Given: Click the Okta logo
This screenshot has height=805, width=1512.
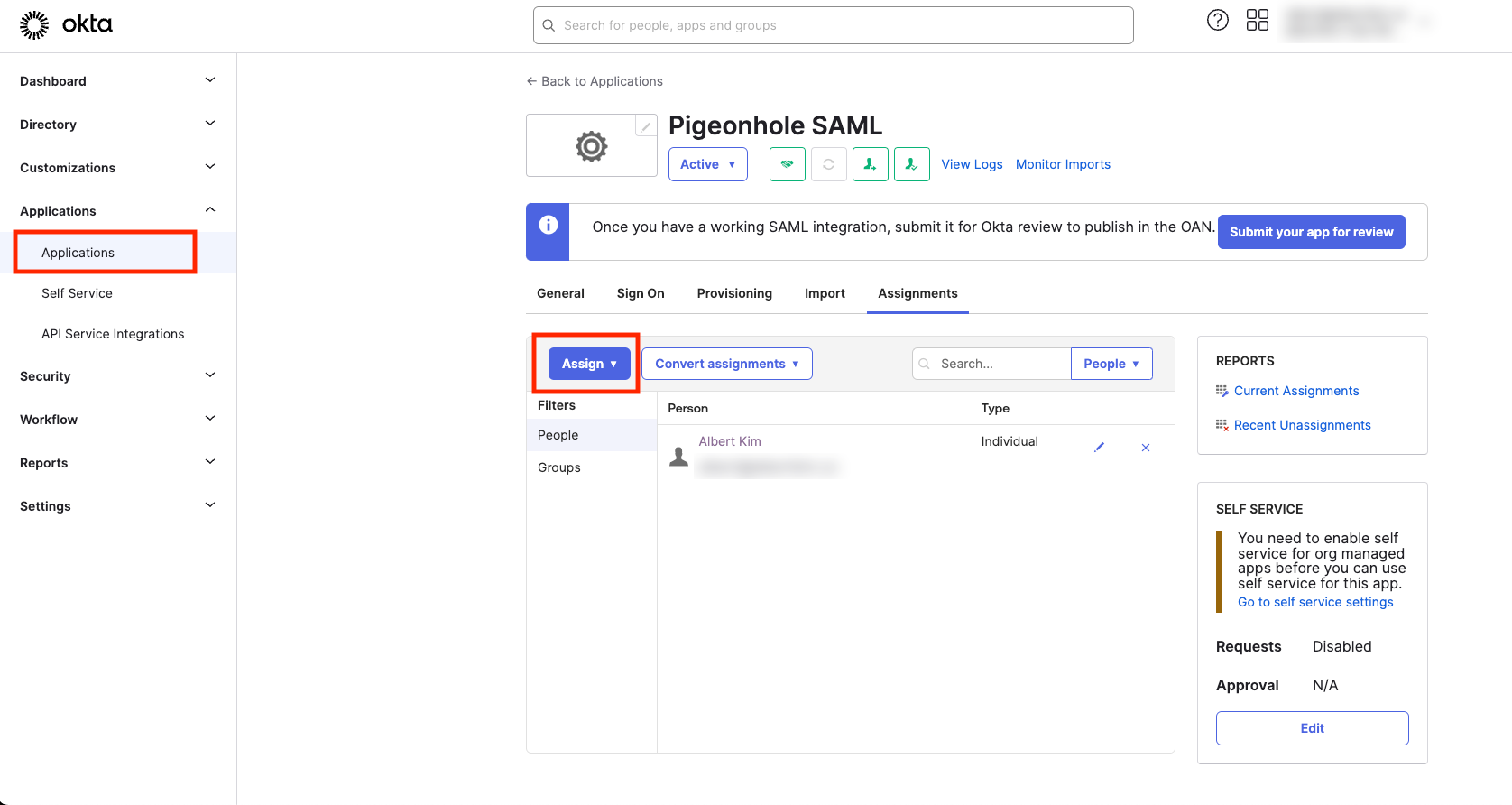Looking at the screenshot, I should 66,24.
